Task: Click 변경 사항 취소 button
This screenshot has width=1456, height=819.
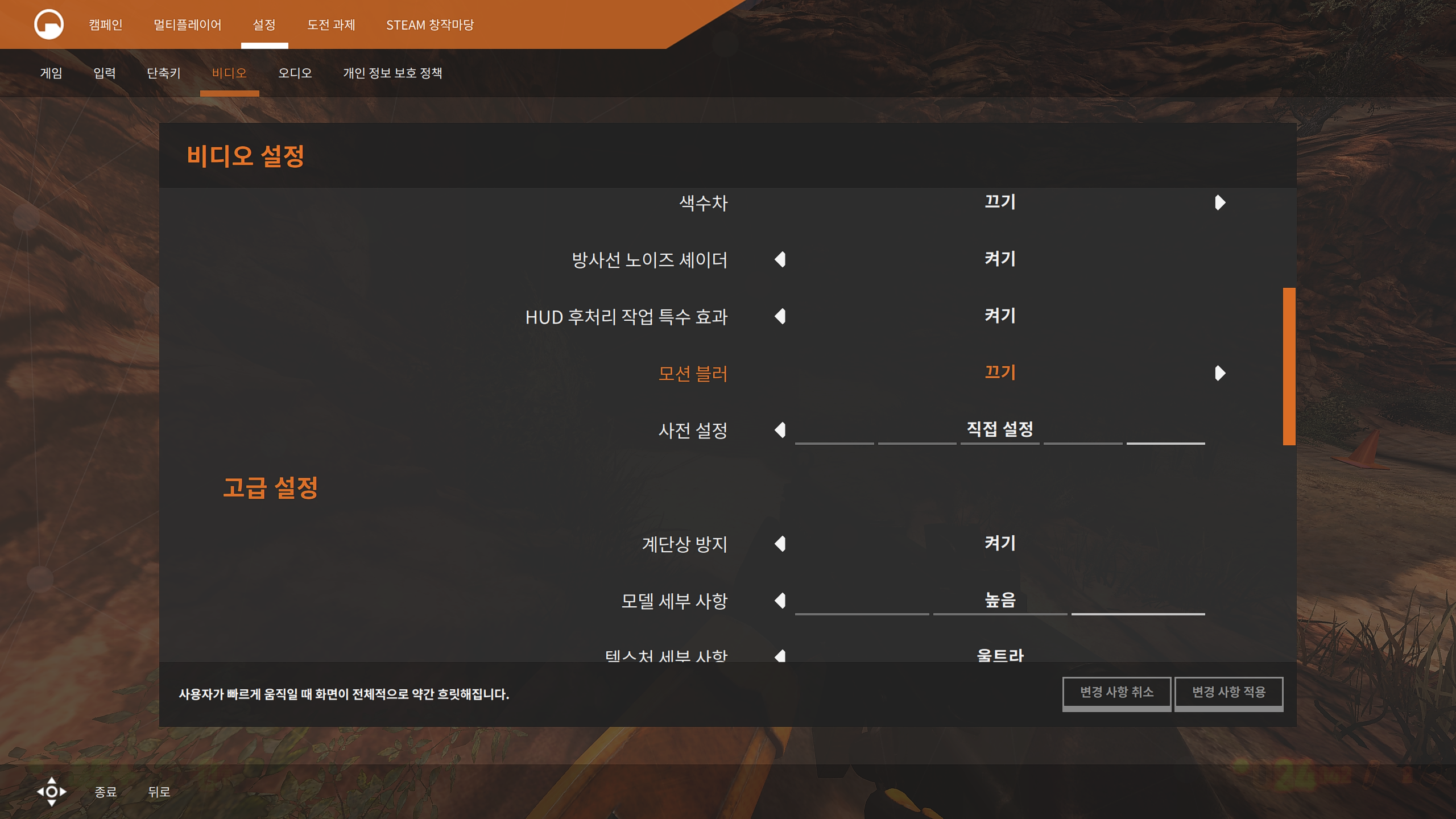Action: (x=1116, y=692)
